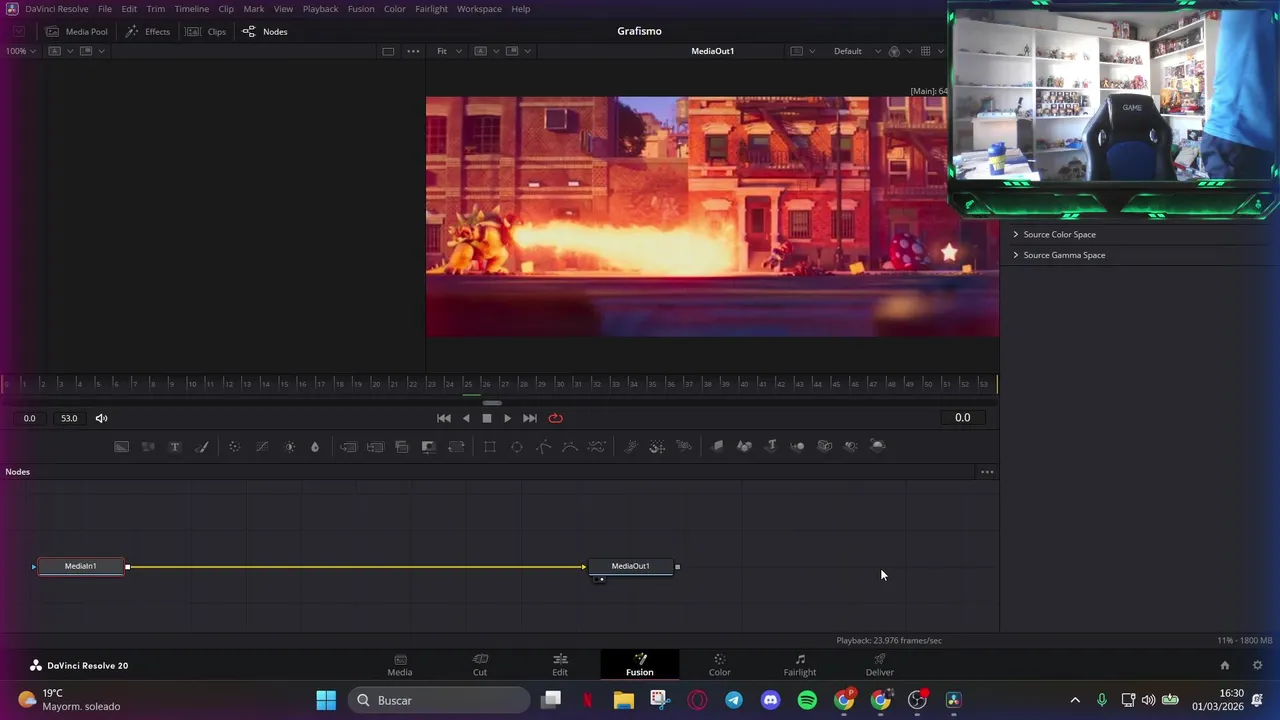Toggle the Media Pool panel

[x=76, y=31]
